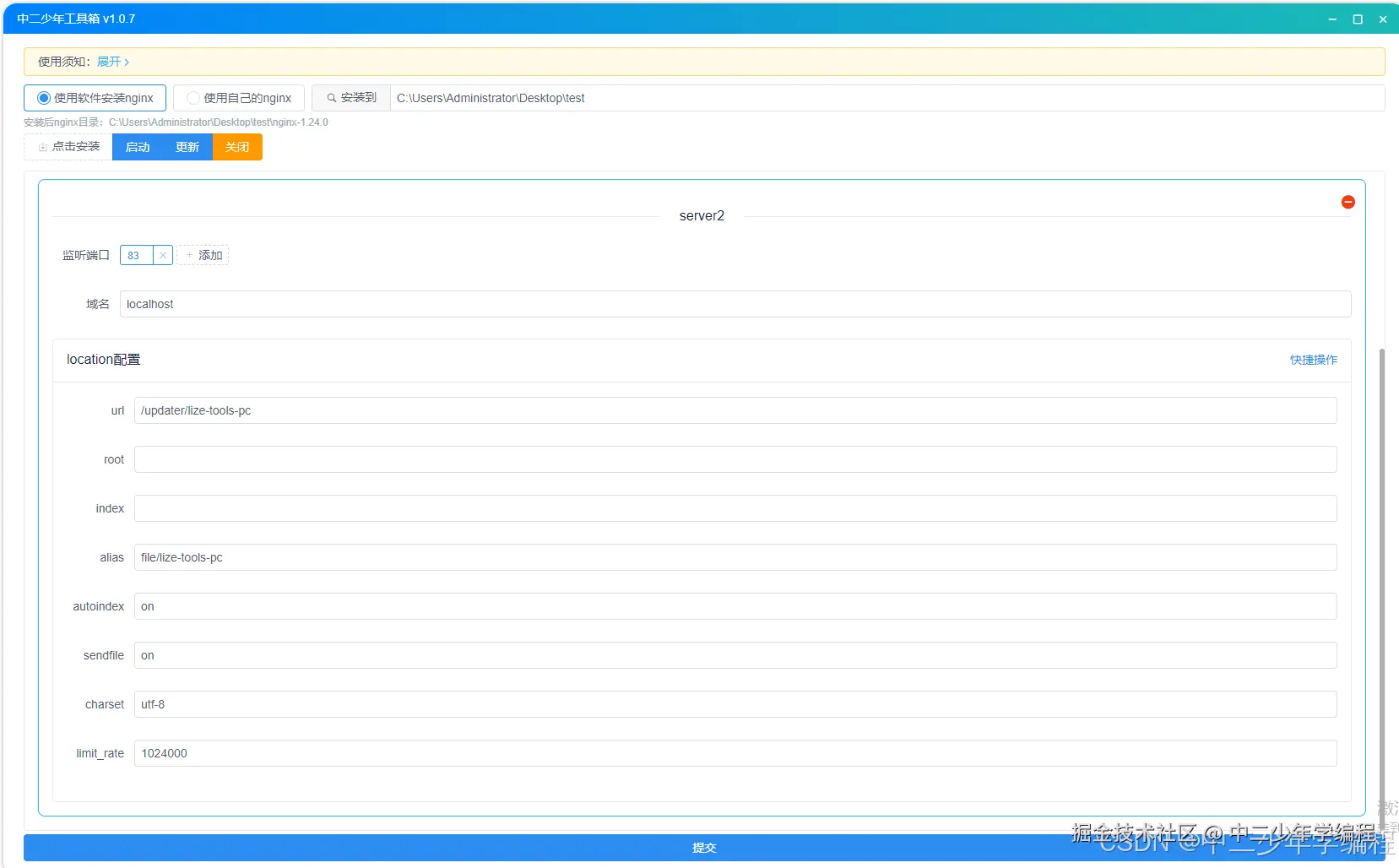Click the sendfile input field
The width and height of the screenshot is (1399, 868).
point(735,655)
